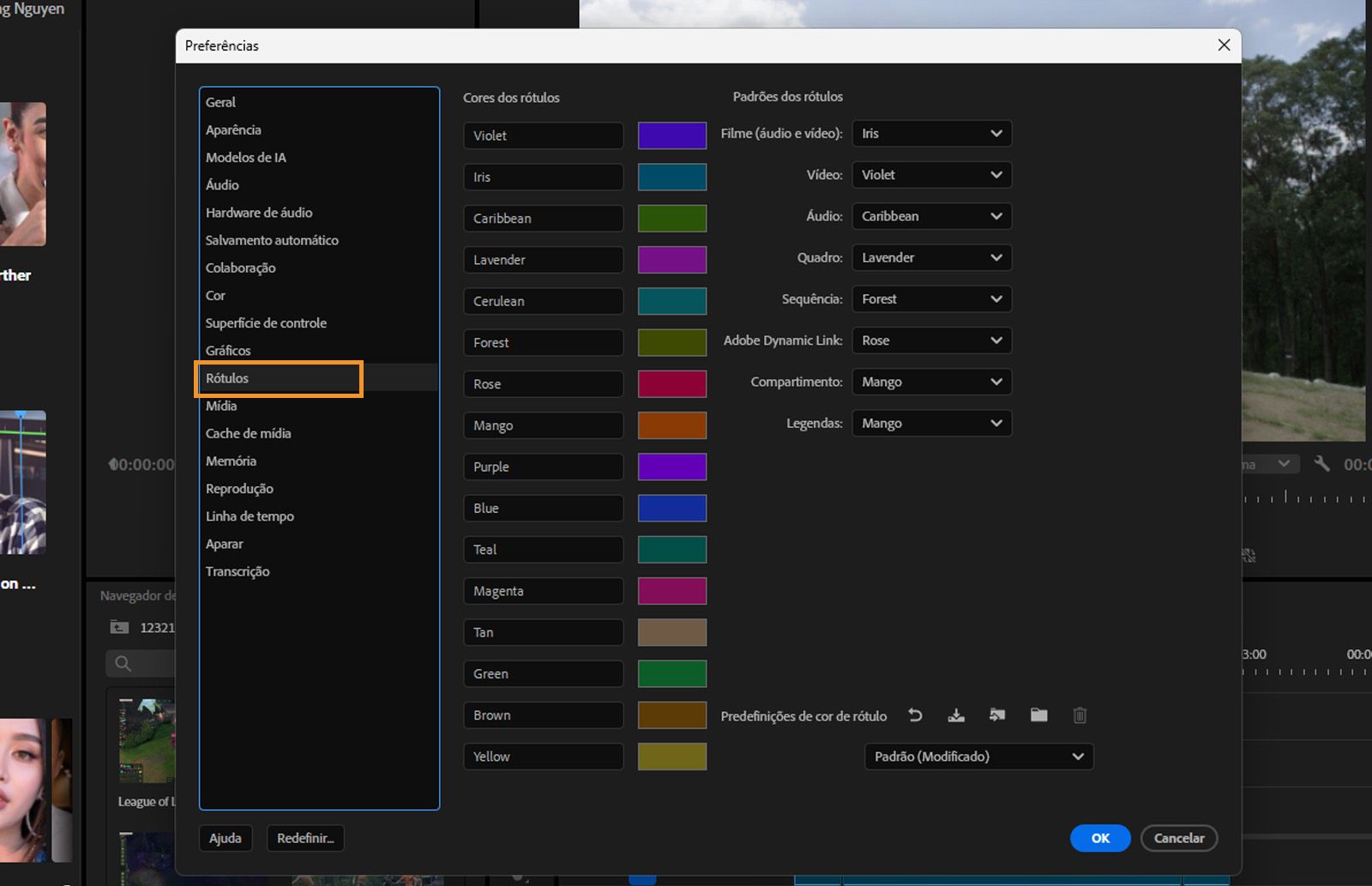Click the Tan label color swatch
Image resolution: width=1372 pixels, height=886 pixels.
click(x=672, y=632)
